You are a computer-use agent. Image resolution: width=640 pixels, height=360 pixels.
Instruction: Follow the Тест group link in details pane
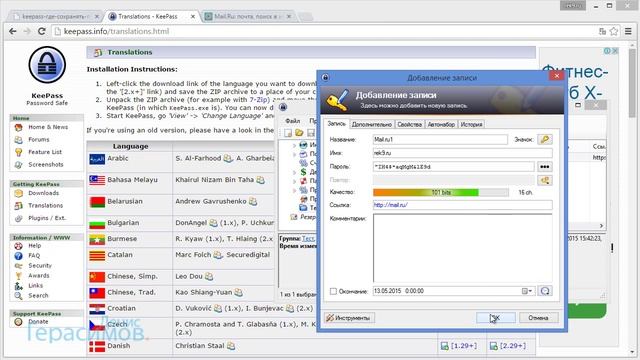[x=308, y=238]
